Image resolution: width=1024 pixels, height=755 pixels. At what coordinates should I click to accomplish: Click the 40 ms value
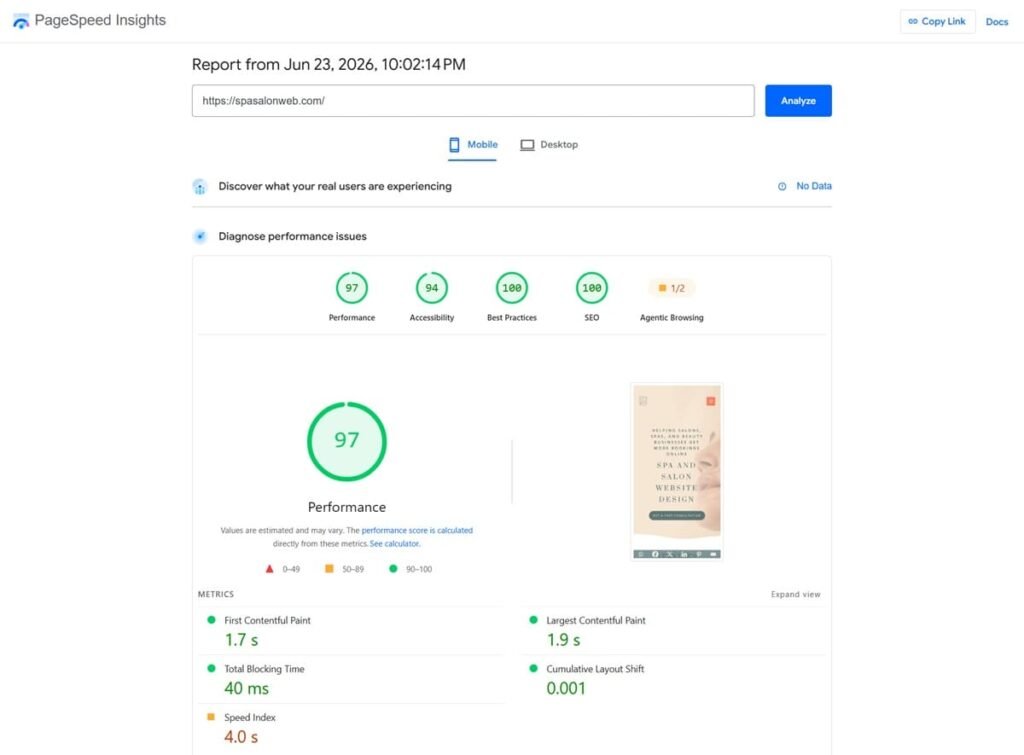[x=246, y=688]
